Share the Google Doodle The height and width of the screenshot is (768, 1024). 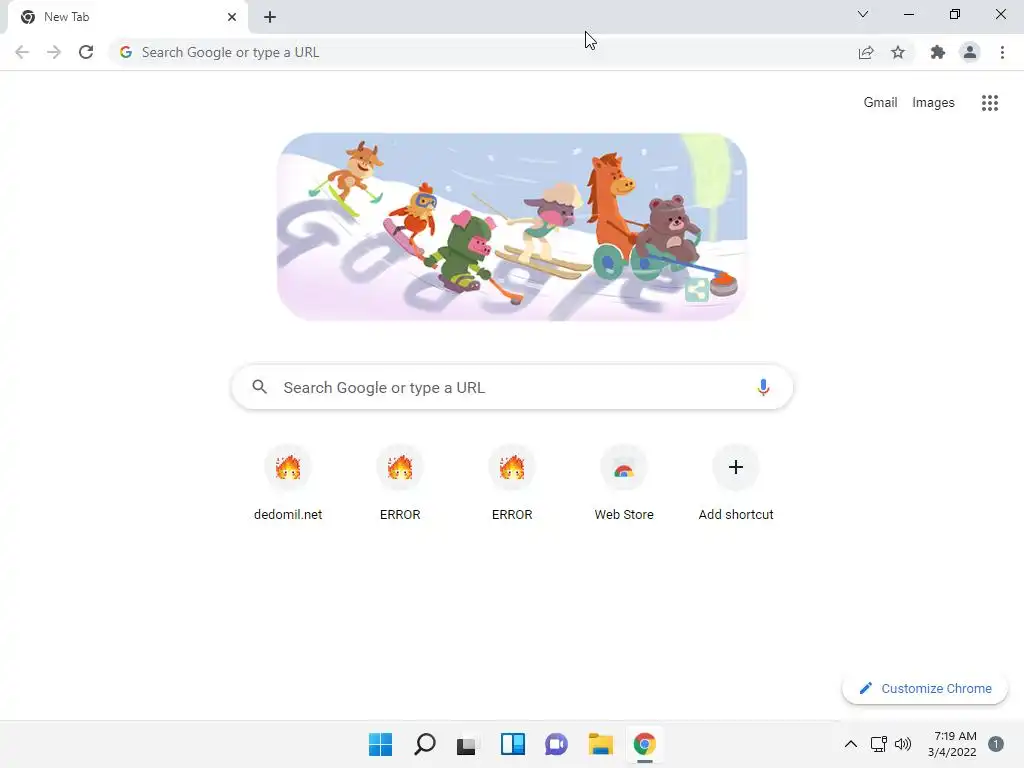click(x=697, y=290)
